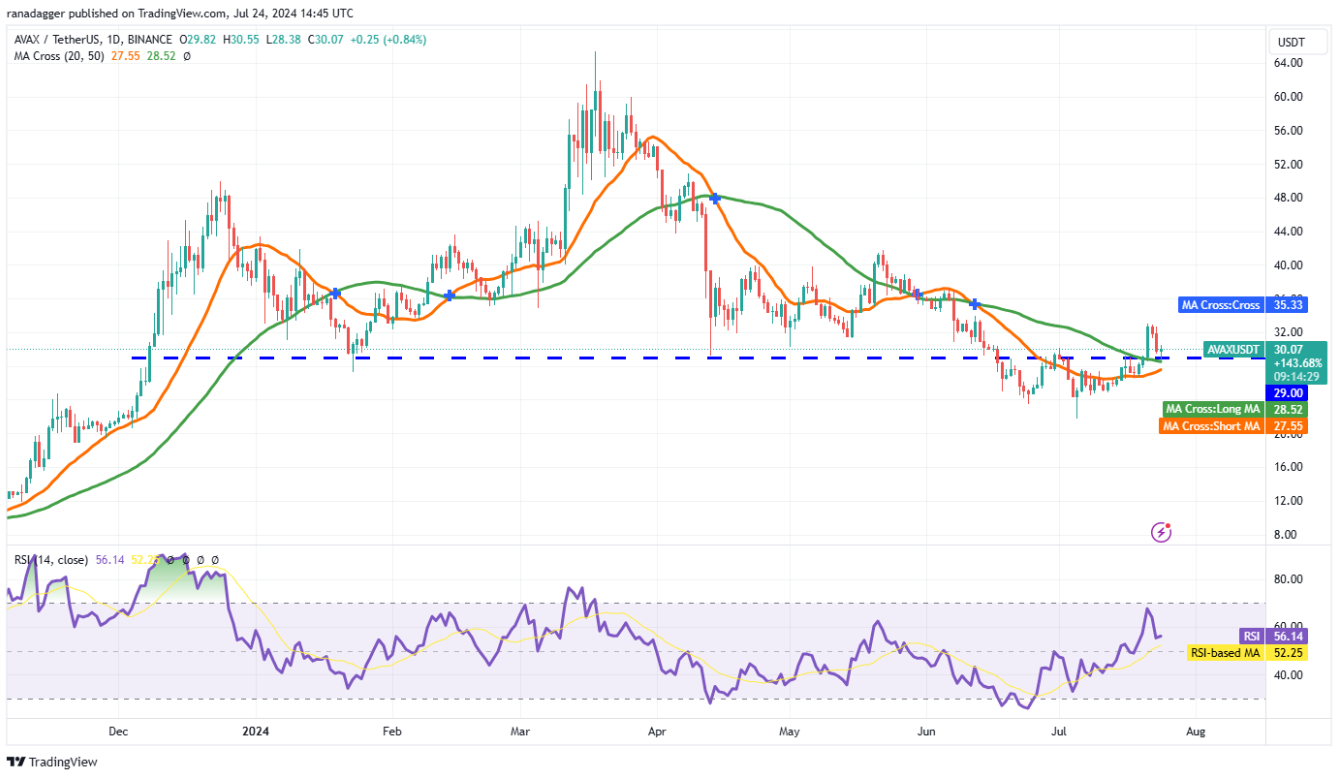Click the blue MA cross marker in mid-February
Image resolution: width=1338 pixels, height=776 pixels.
(449, 295)
